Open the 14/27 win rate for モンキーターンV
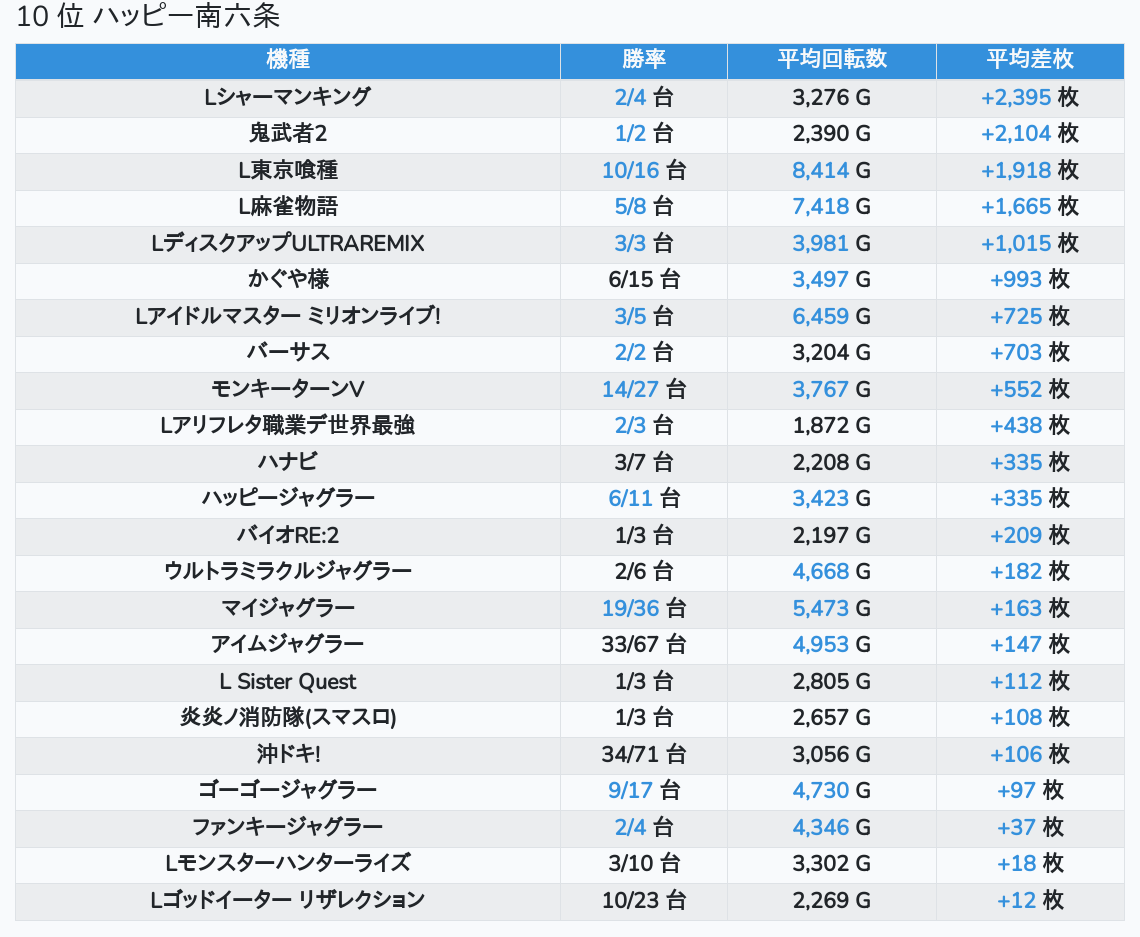 [630, 389]
